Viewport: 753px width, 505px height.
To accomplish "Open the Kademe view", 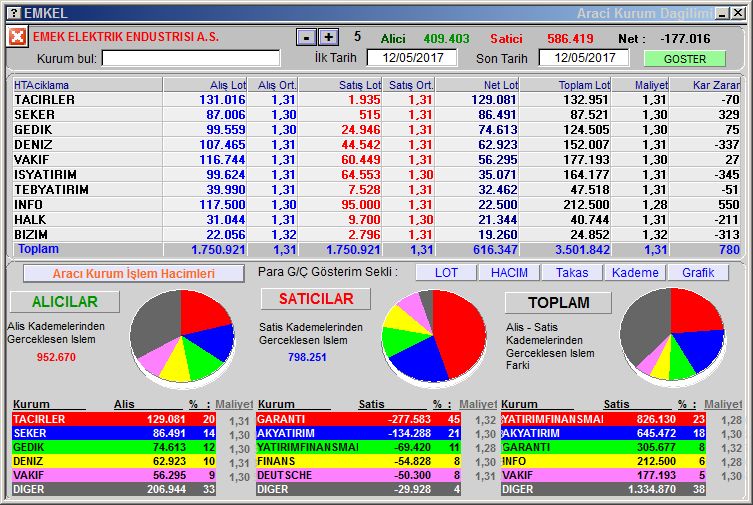I will (635, 273).
